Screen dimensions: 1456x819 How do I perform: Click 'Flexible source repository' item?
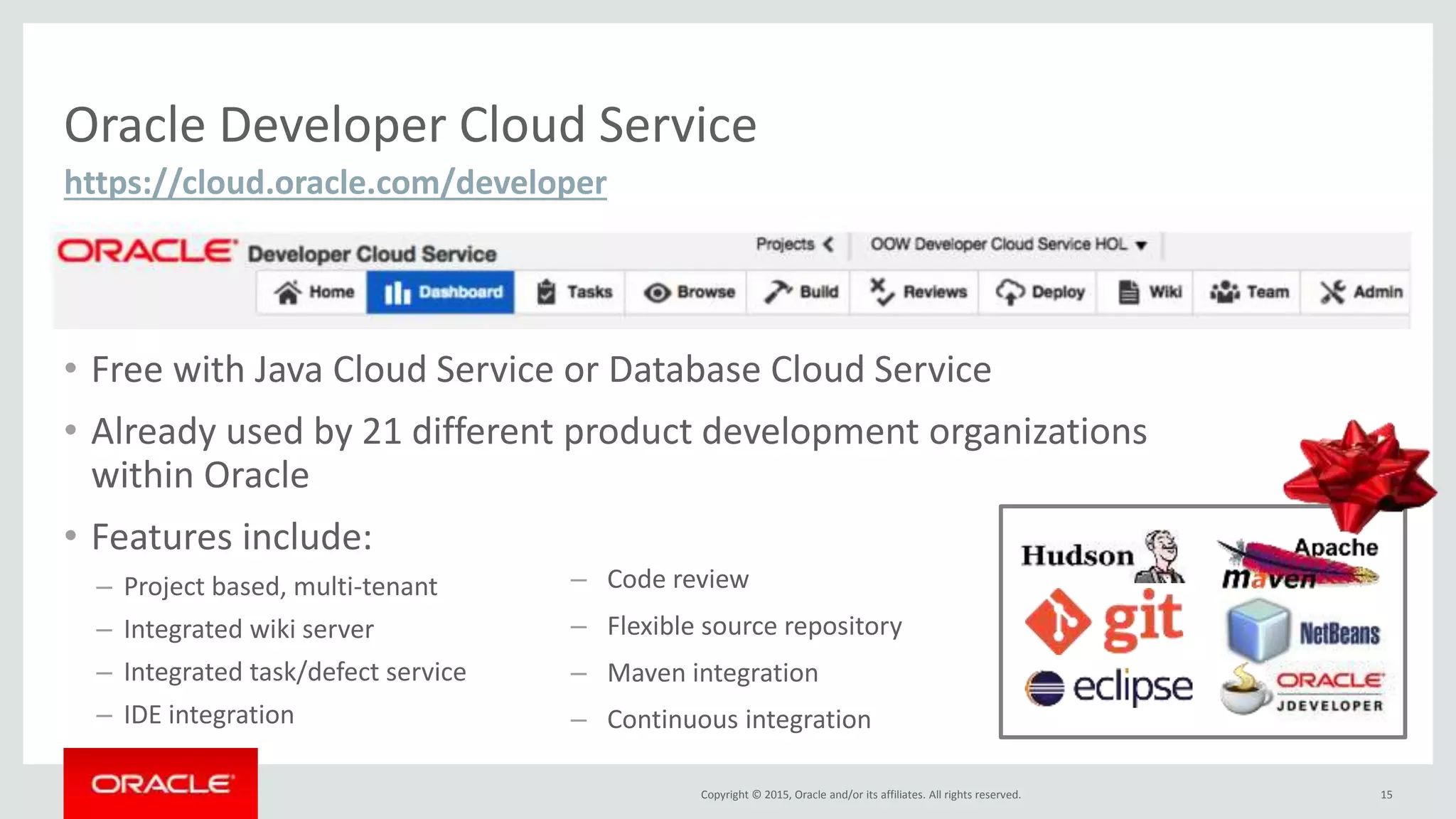(754, 626)
